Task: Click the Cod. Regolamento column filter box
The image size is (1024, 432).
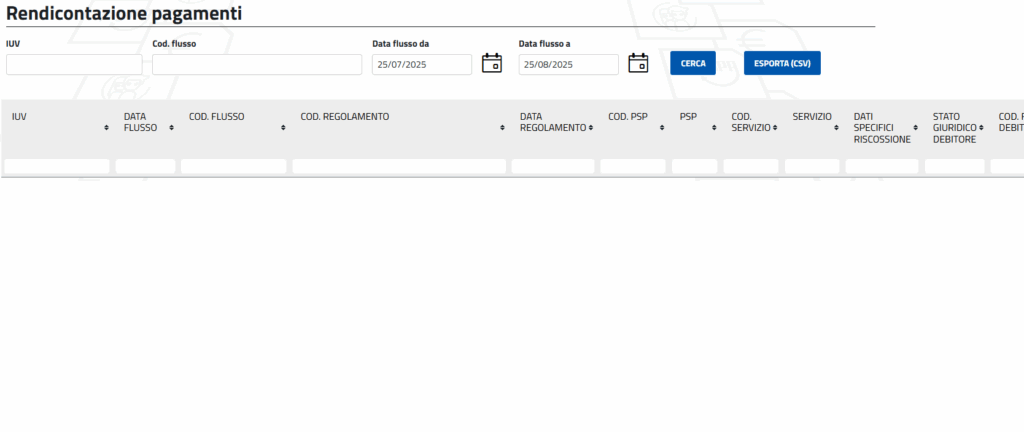Action: click(x=399, y=166)
